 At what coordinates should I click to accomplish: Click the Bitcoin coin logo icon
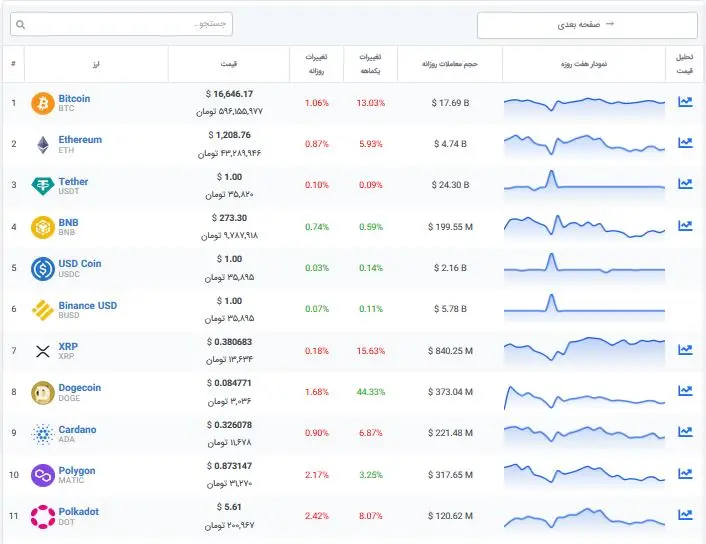pyautogui.click(x=43, y=103)
